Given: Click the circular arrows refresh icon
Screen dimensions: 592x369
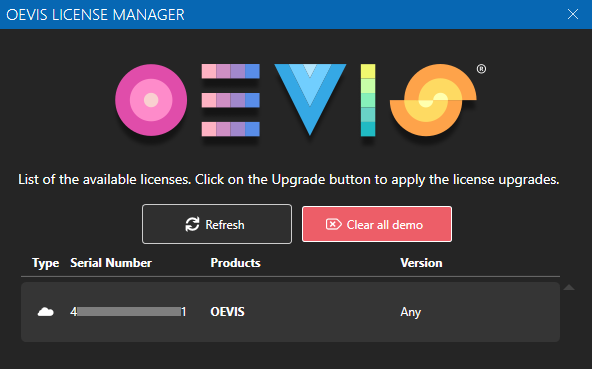Looking at the screenshot, I should (192, 224).
